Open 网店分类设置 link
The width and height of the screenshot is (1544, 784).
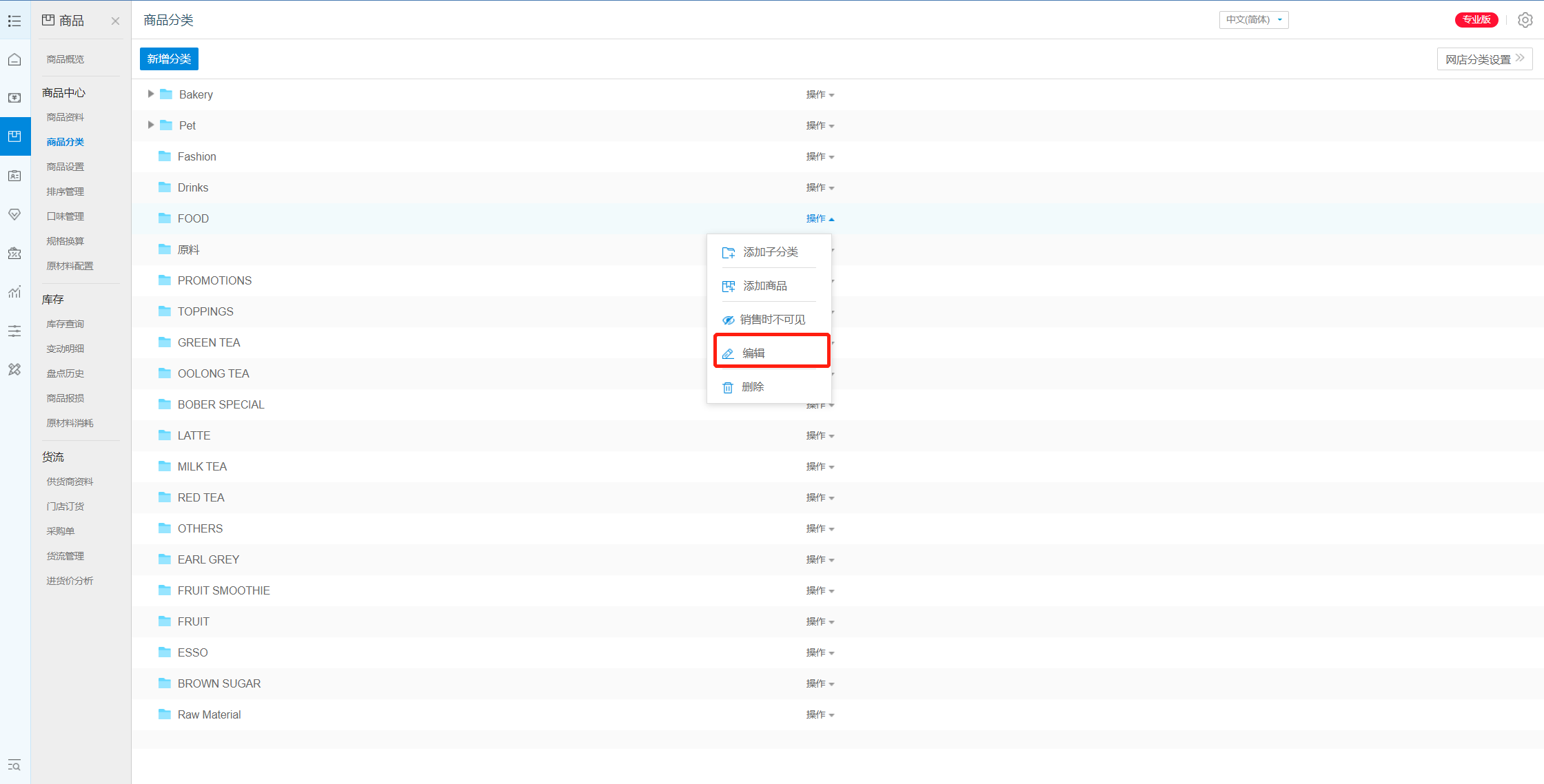[1484, 59]
